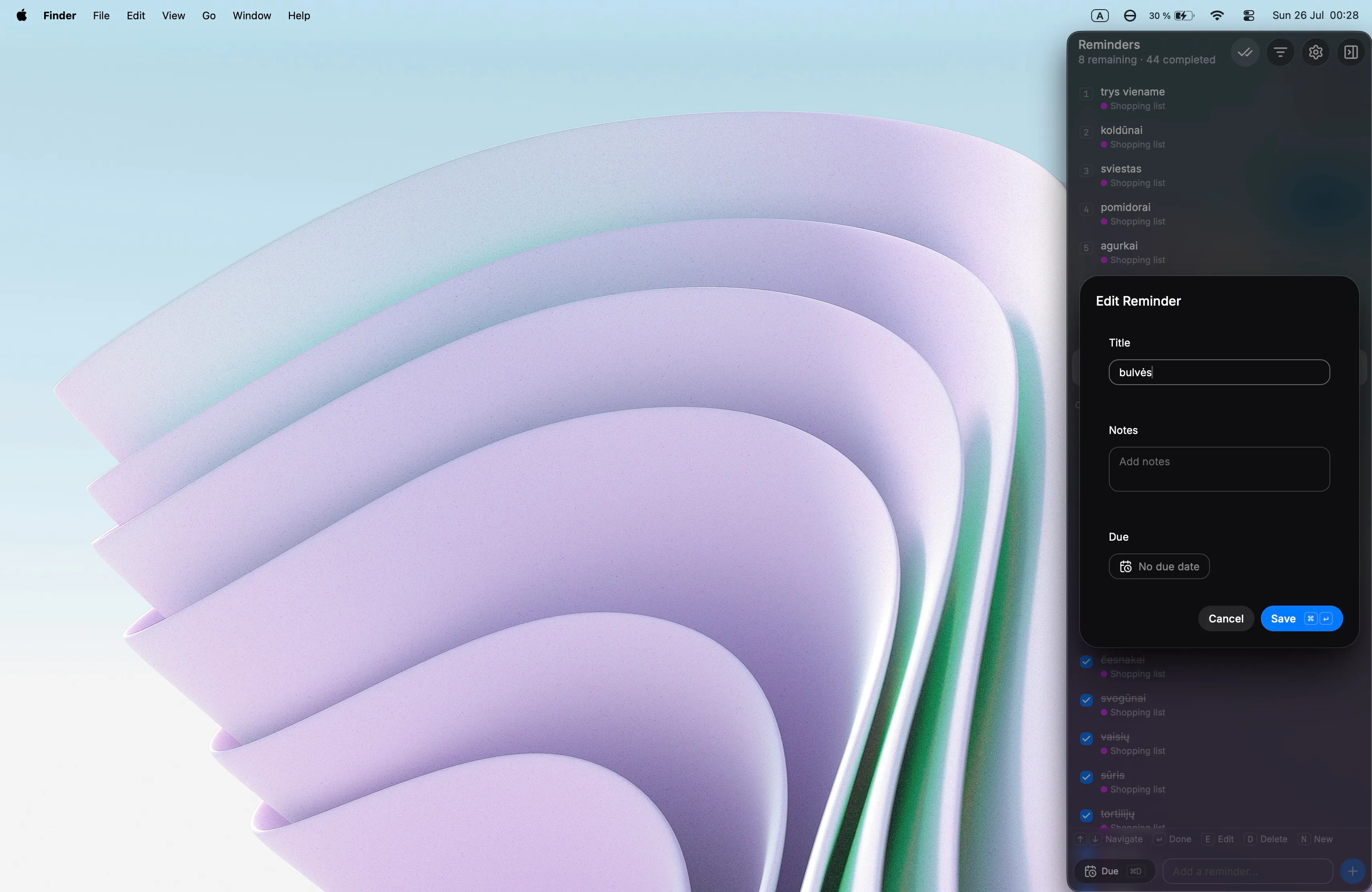Open the Edit menu
The width and height of the screenshot is (1372, 892).
pyautogui.click(x=136, y=16)
